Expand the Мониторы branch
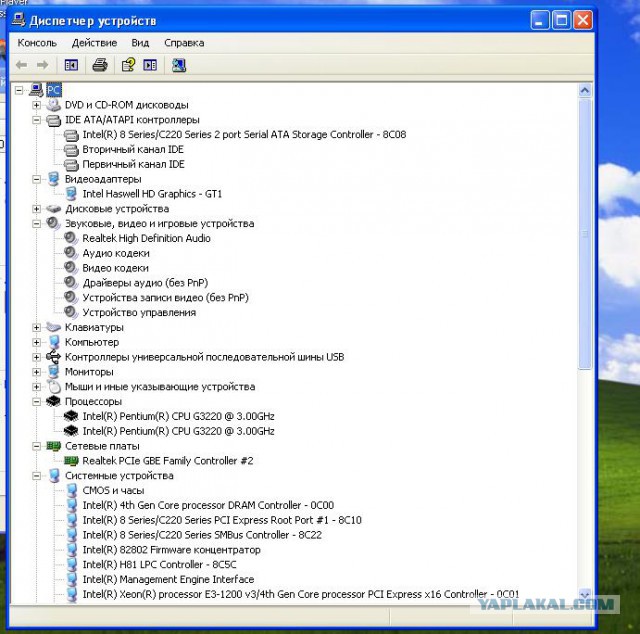Viewport: 640px width, 634px height. point(36,372)
